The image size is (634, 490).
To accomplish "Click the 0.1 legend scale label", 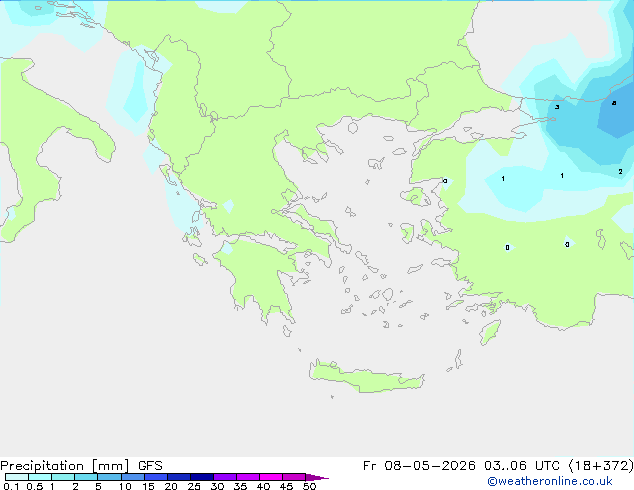I will click(x=11, y=486).
